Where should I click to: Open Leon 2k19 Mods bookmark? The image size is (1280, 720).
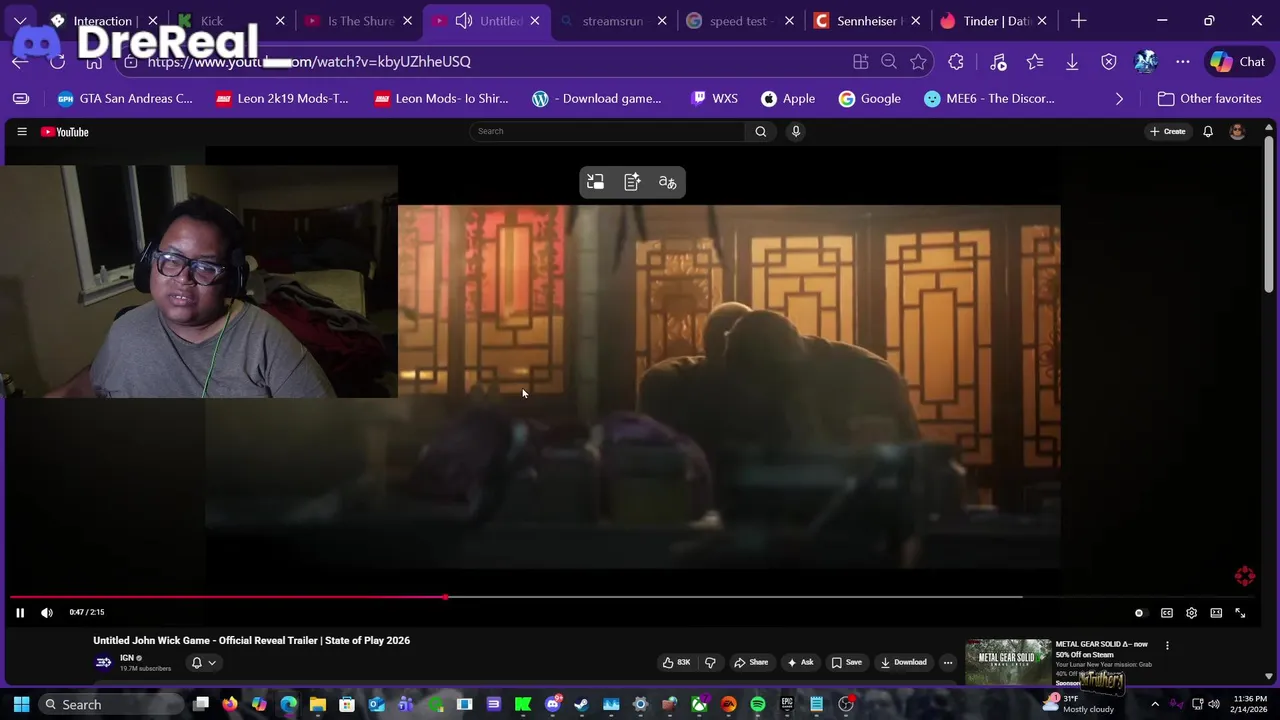pyautogui.click(x=282, y=99)
